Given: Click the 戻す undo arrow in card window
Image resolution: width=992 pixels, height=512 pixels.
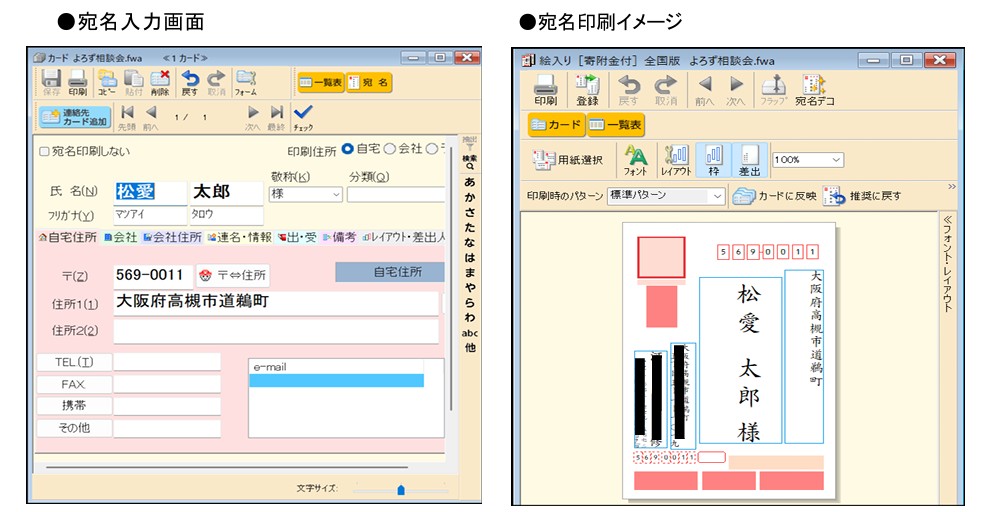Looking at the screenshot, I should [x=190, y=82].
